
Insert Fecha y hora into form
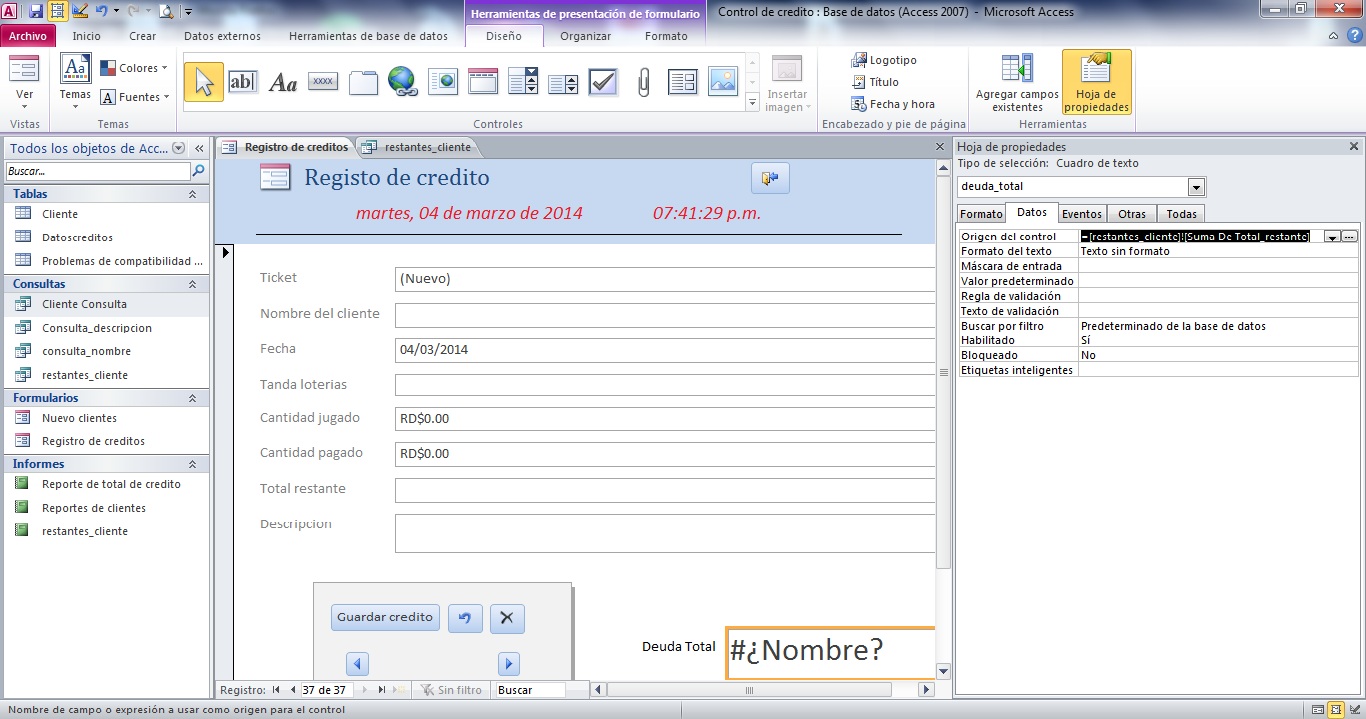point(893,104)
